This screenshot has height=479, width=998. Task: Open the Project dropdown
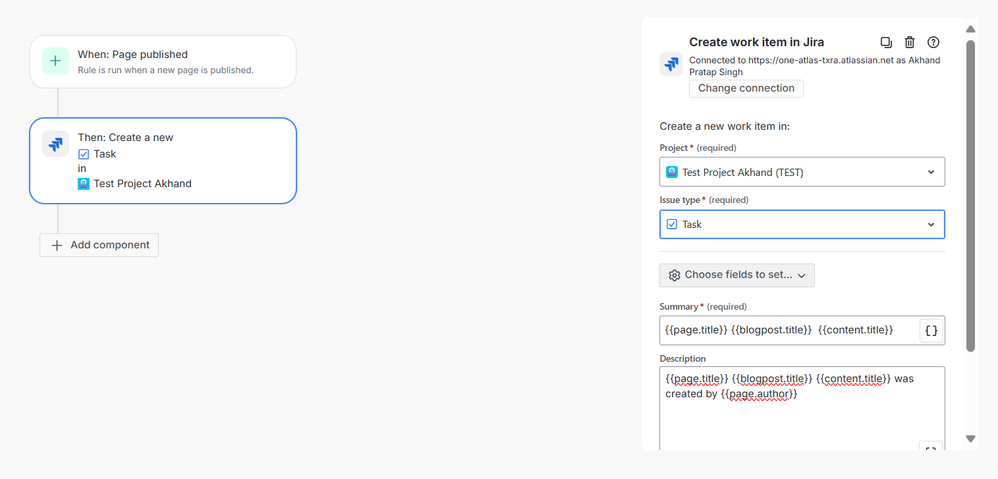pos(802,172)
